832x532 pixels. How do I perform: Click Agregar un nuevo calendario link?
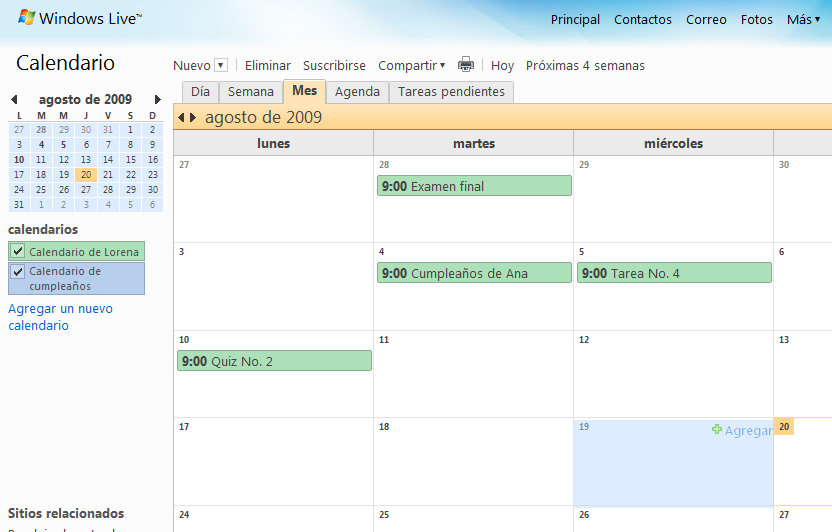(60, 317)
